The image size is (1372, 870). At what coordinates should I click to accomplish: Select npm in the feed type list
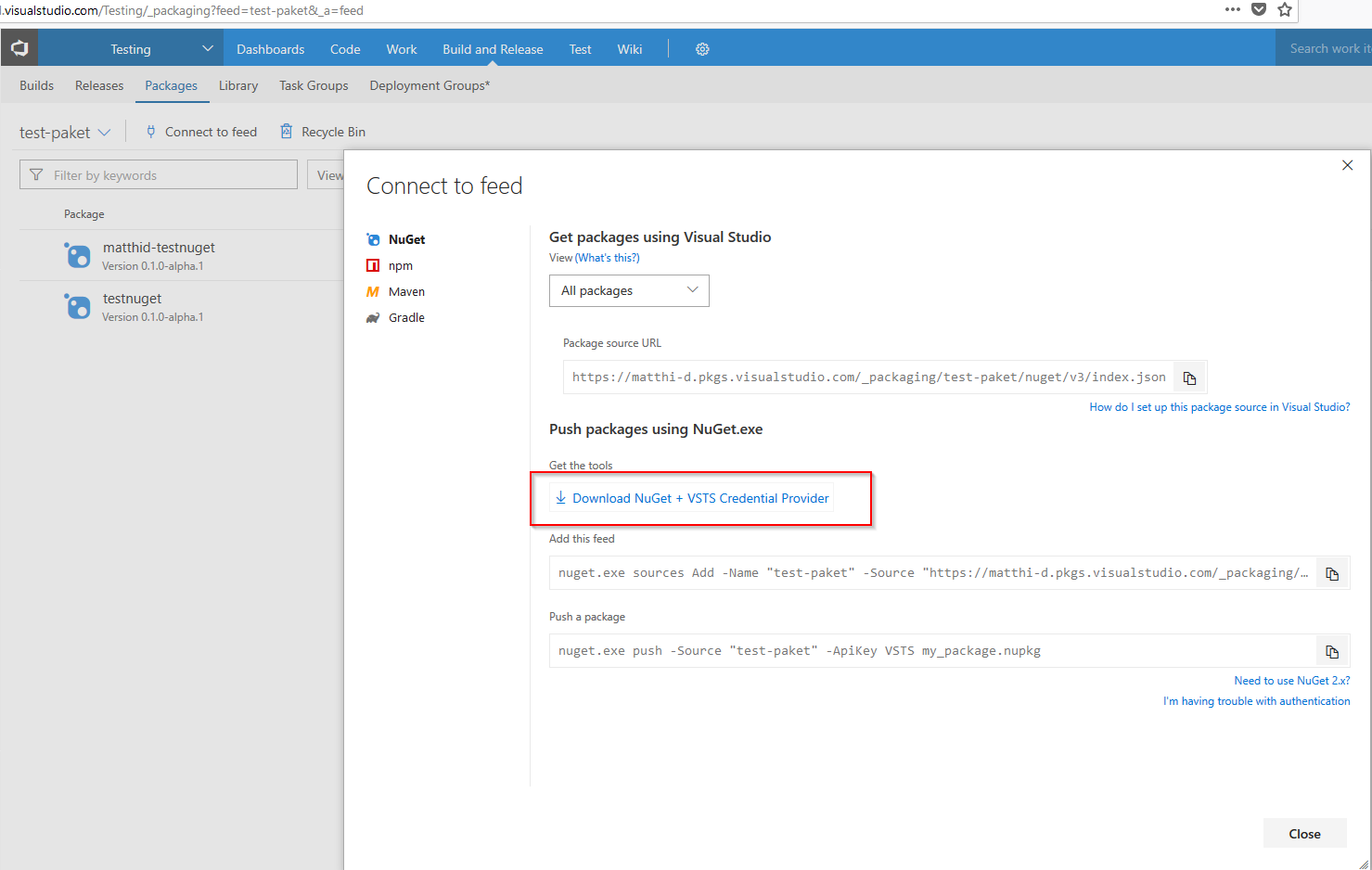(401, 265)
